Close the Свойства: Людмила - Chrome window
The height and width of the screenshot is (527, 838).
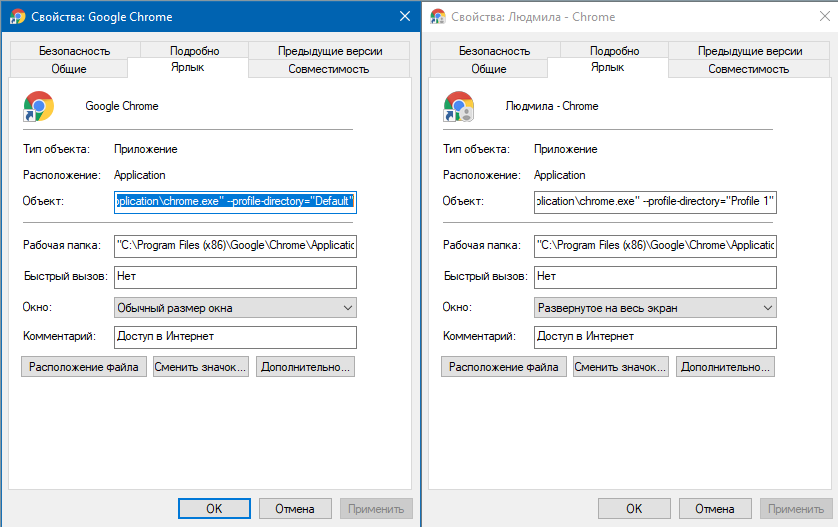pyautogui.click(x=825, y=17)
